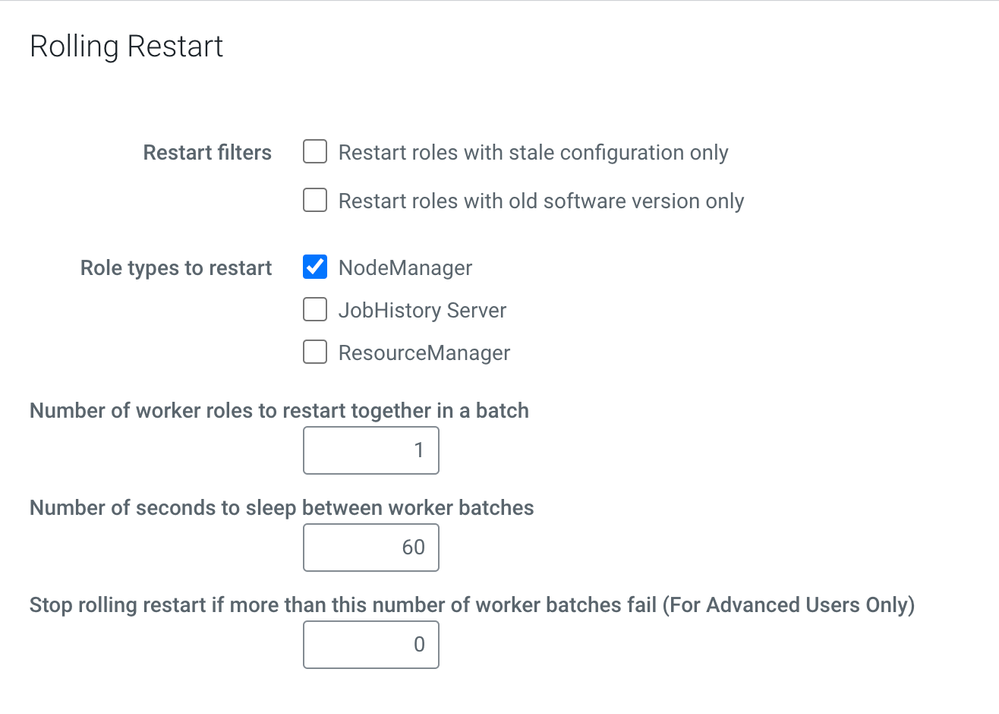The height and width of the screenshot is (714, 999).
Task: Click the 'Number of worker roles to restart' label
Action: click(x=279, y=410)
